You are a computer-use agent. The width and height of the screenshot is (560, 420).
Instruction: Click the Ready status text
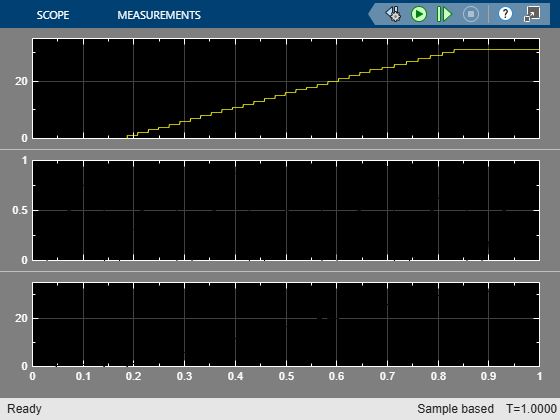[x=24, y=409]
